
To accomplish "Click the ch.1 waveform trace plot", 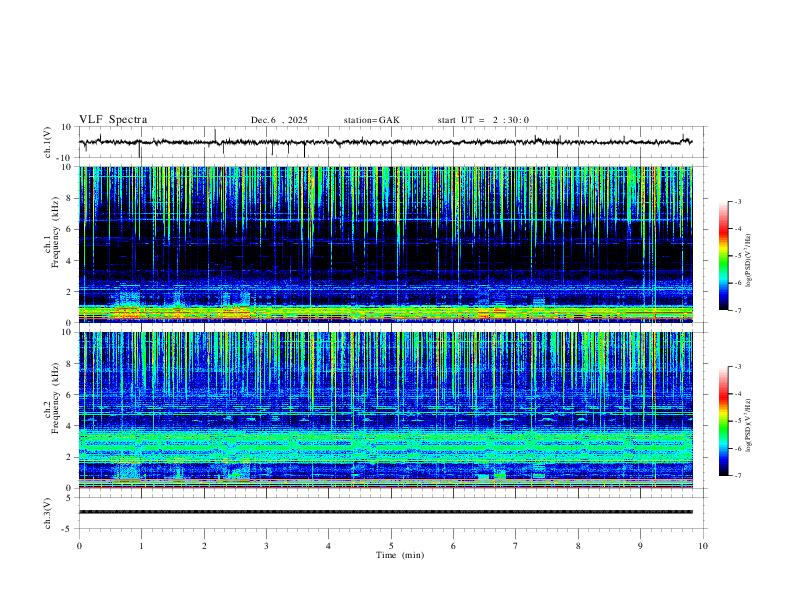I will coord(385,142).
